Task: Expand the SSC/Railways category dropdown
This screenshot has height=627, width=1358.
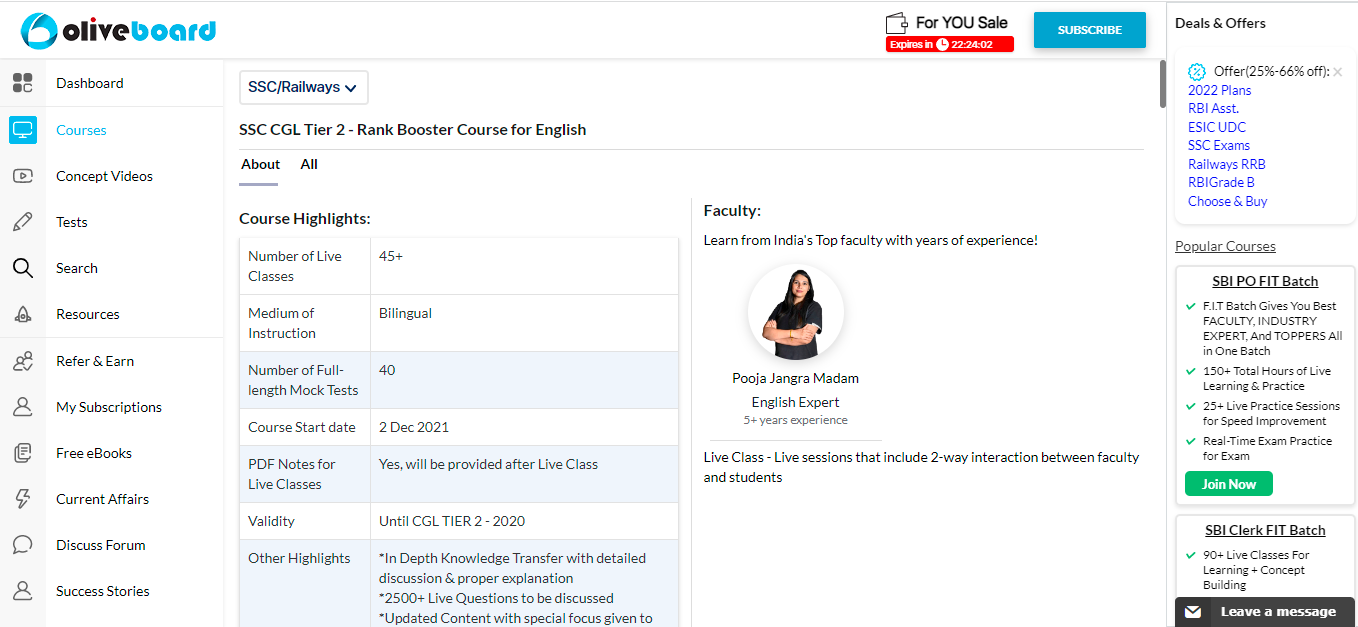Action: tap(303, 87)
